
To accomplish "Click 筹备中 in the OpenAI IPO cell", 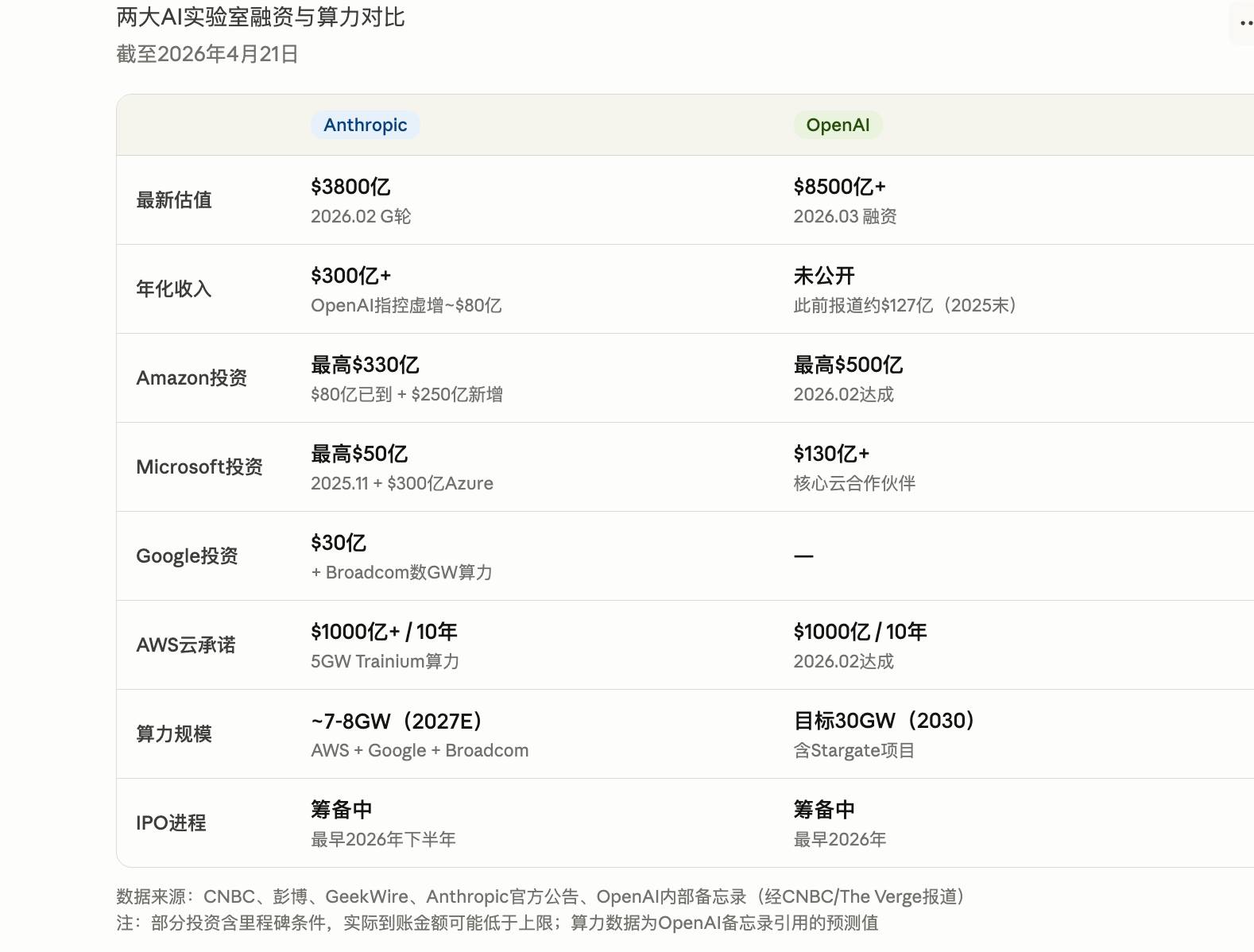I will pyautogui.click(x=824, y=810).
